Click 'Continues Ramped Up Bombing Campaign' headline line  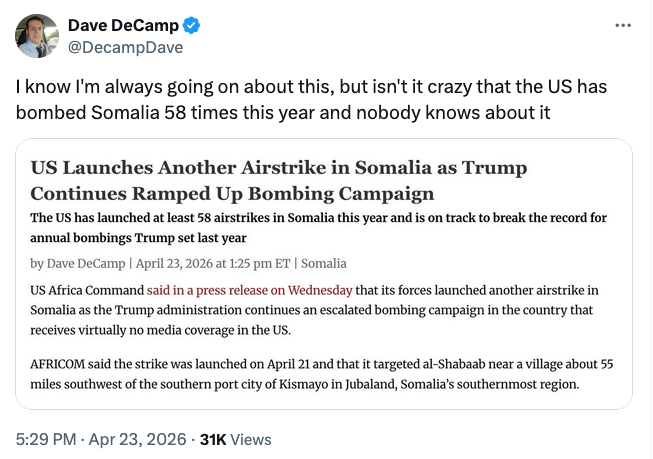click(232, 192)
